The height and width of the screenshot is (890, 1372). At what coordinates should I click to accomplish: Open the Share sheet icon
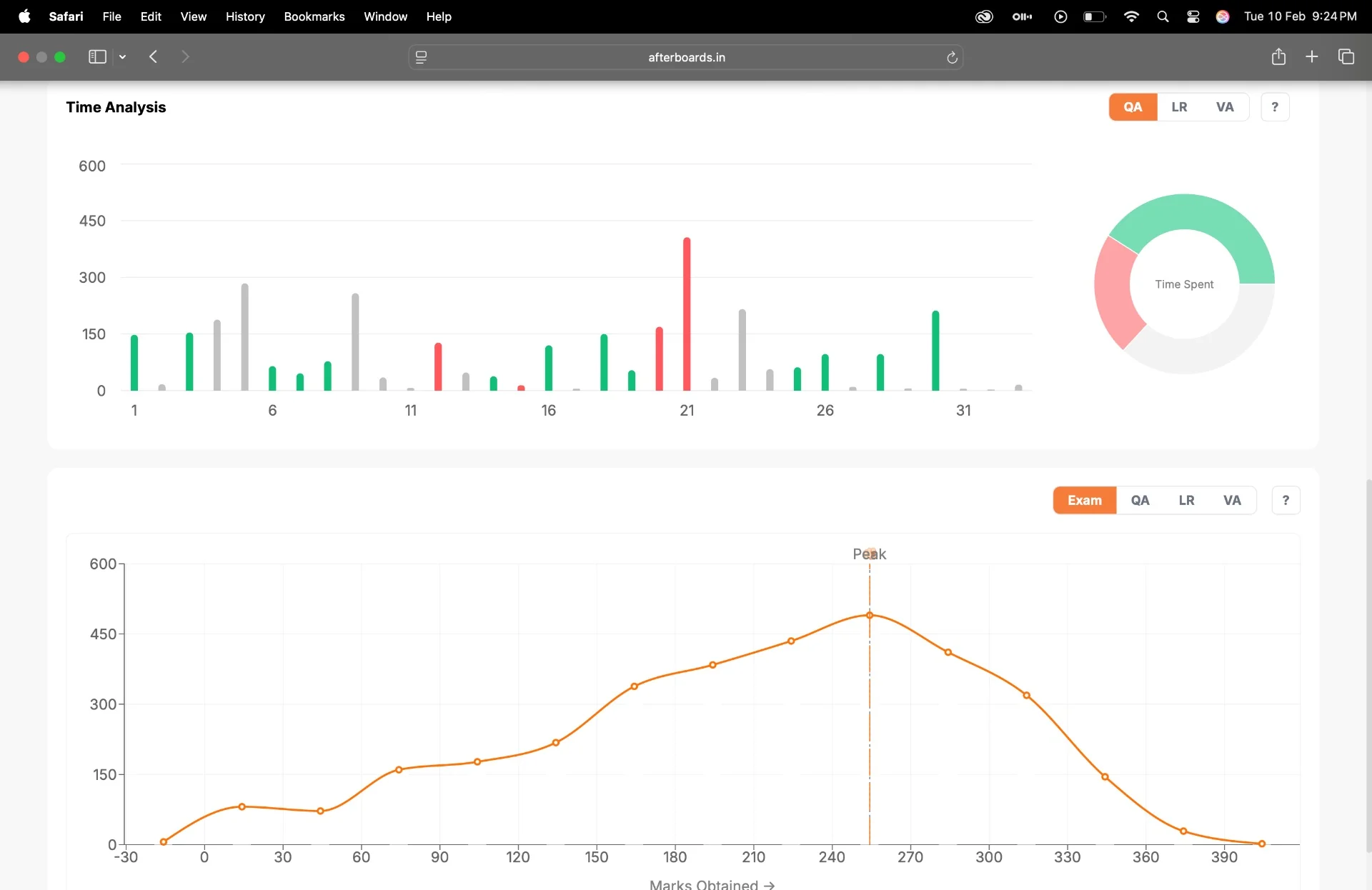tap(1278, 56)
